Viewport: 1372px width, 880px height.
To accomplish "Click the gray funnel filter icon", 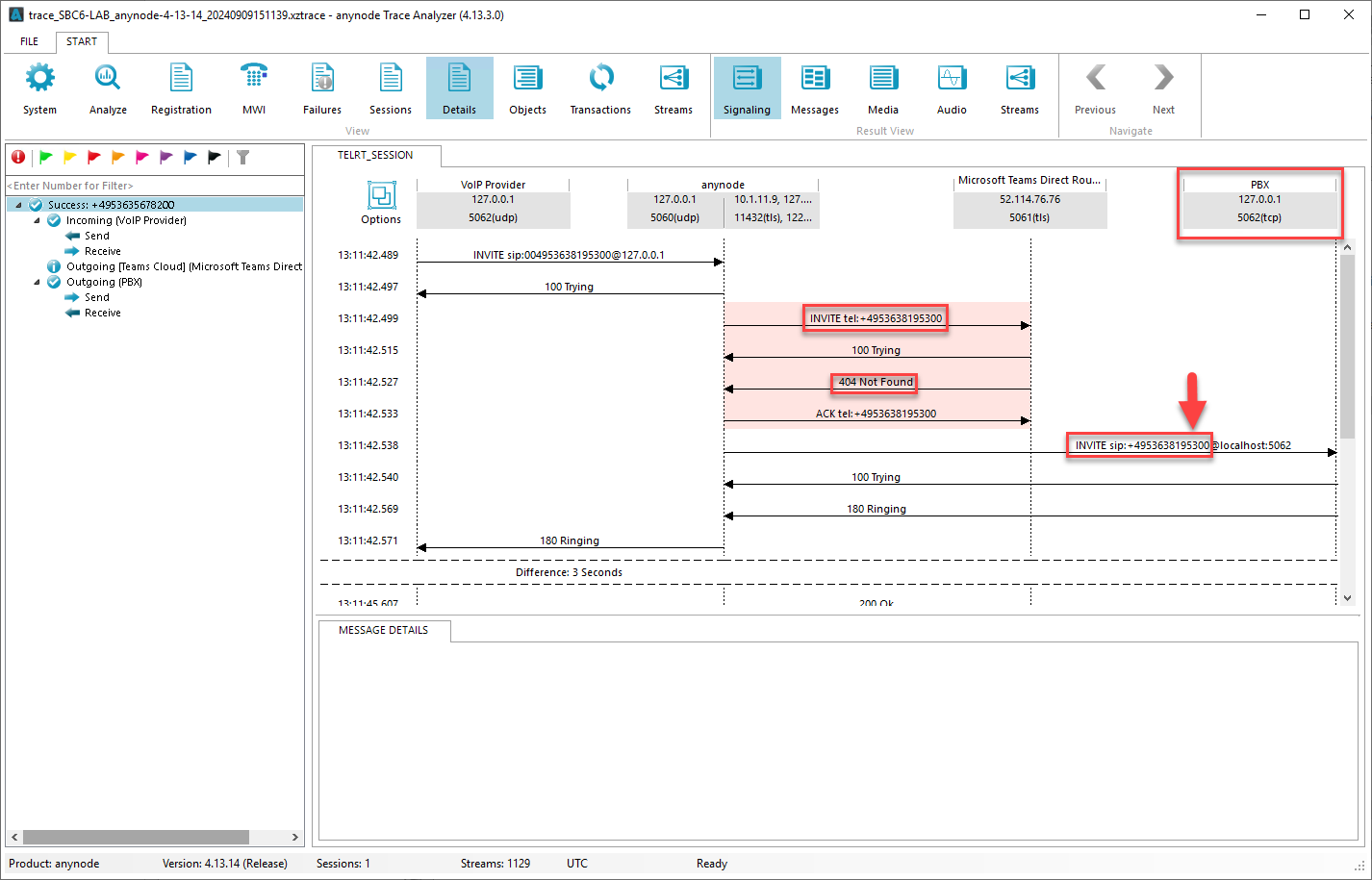I will [x=243, y=157].
